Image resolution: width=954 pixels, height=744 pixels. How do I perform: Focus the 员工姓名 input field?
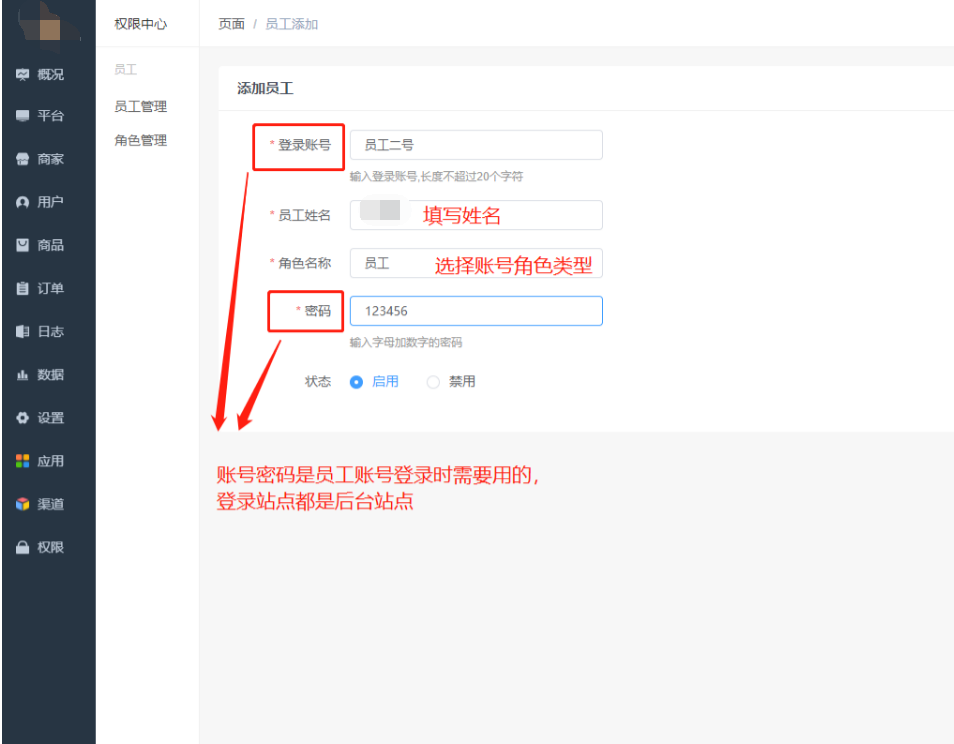pyautogui.click(x=476, y=215)
